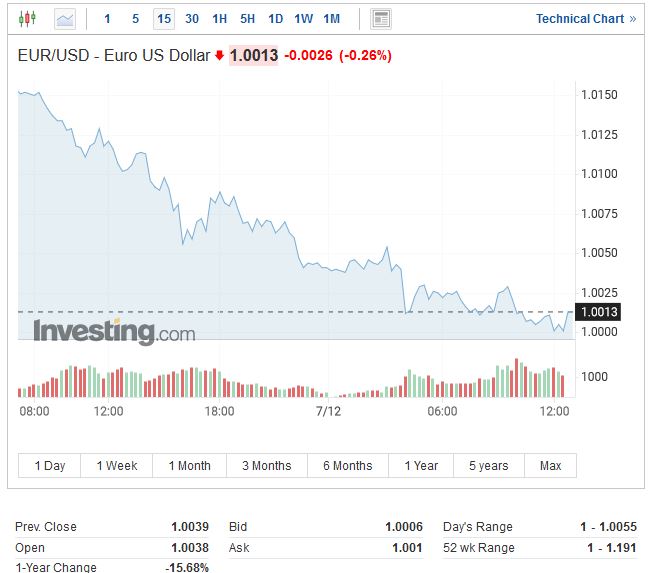Switch to candlestick chart type
Screen dimensions: 651x573
tap(27, 18)
